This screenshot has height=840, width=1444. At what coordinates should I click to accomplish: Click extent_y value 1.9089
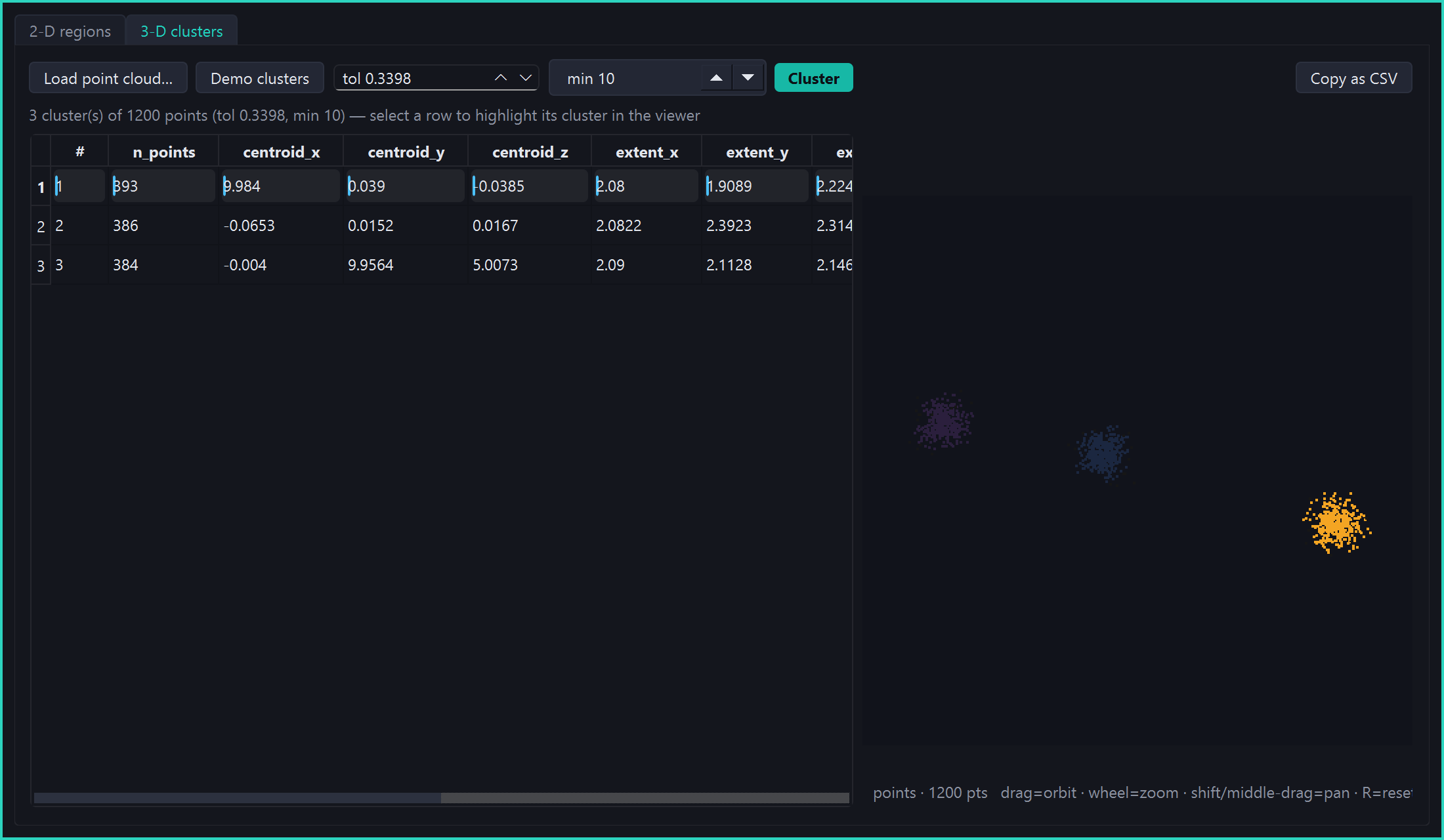757,186
